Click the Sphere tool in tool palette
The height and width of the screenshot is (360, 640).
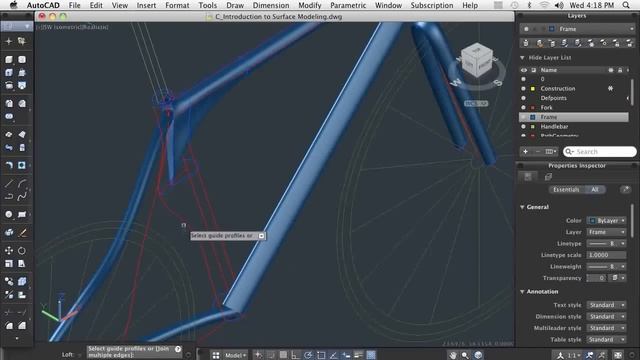[x=9, y=214]
